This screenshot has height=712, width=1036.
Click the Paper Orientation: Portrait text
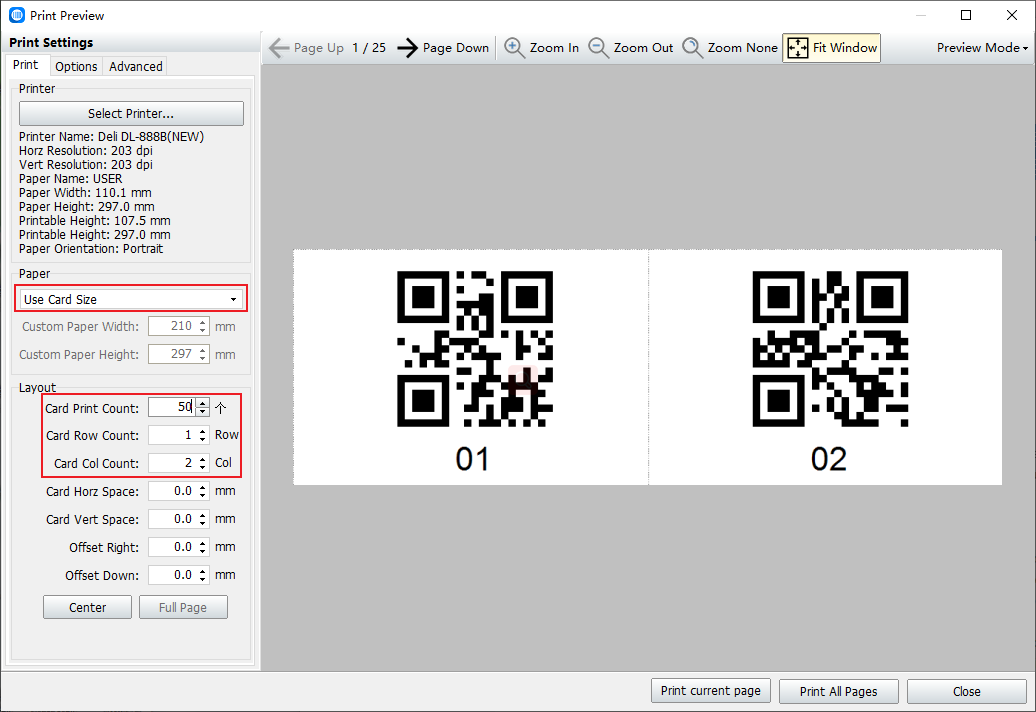pyautogui.click(x=91, y=249)
